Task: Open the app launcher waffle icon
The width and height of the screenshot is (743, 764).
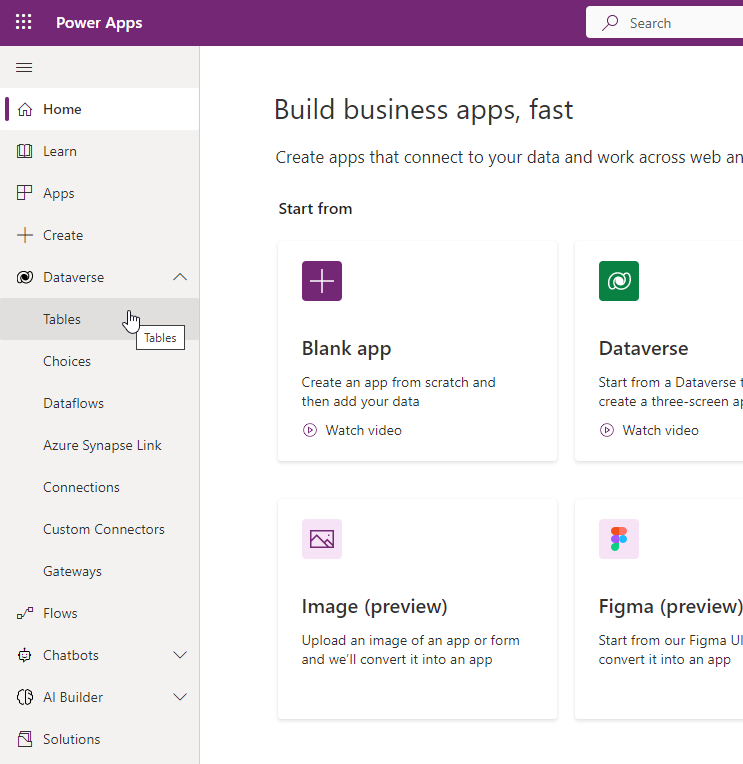Action: [x=23, y=22]
